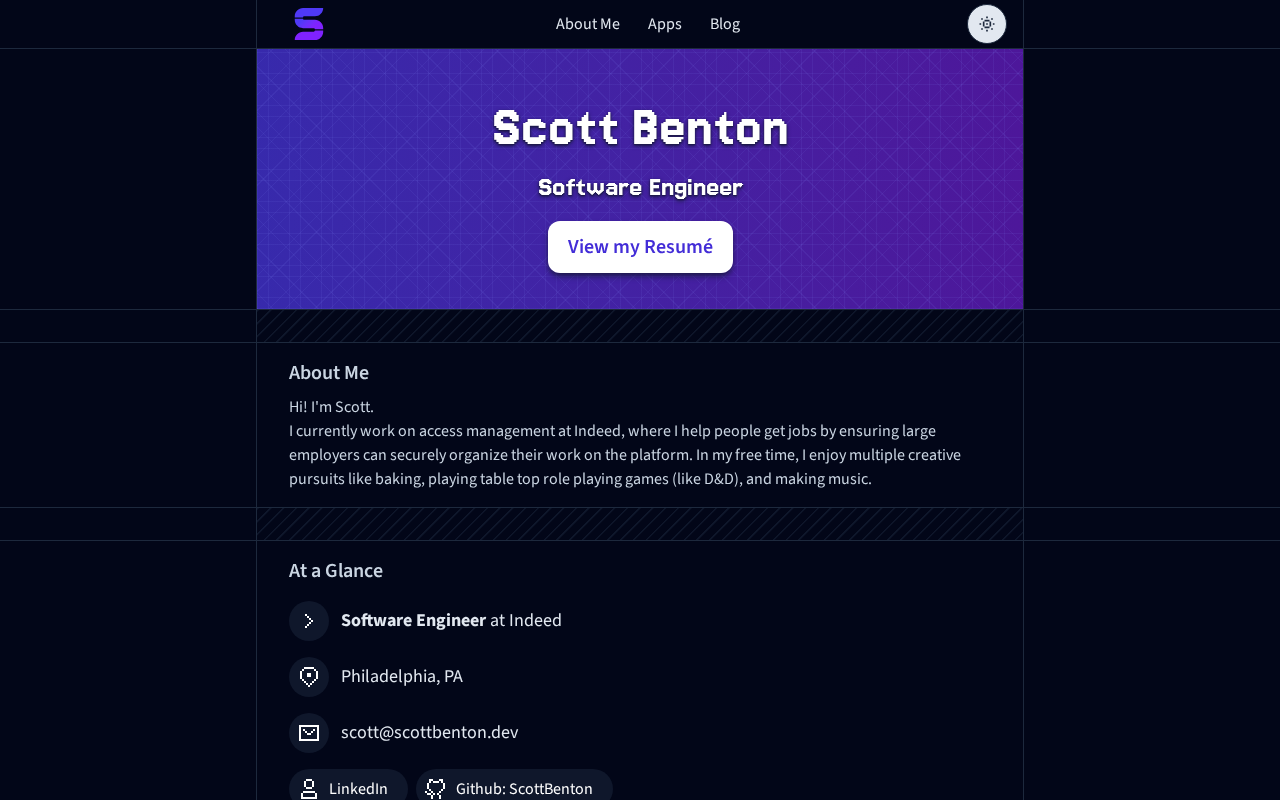The height and width of the screenshot is (800, 1280).
Task: Click the Philadelphia, PA location text
Action: coord(402,676)
